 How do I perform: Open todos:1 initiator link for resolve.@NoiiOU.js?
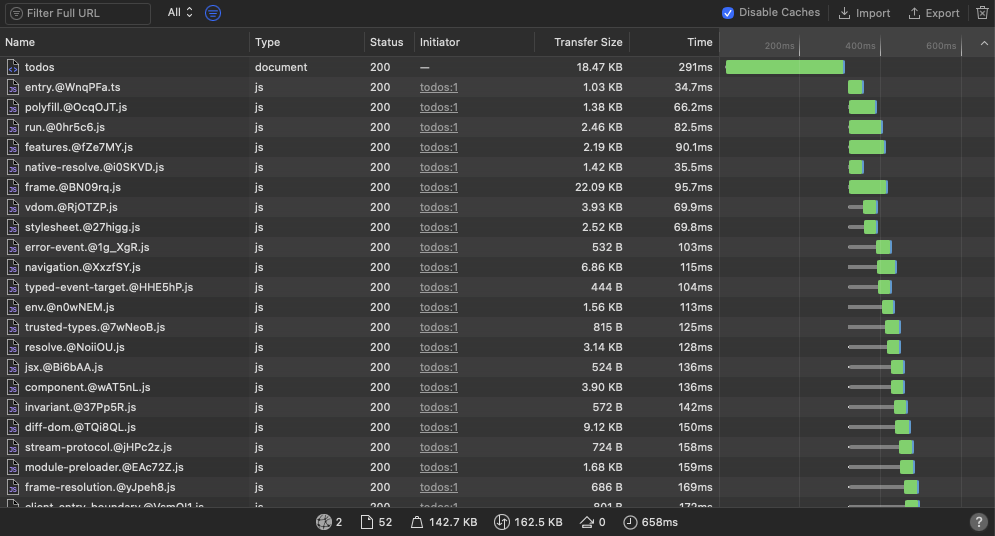point(438,347)
